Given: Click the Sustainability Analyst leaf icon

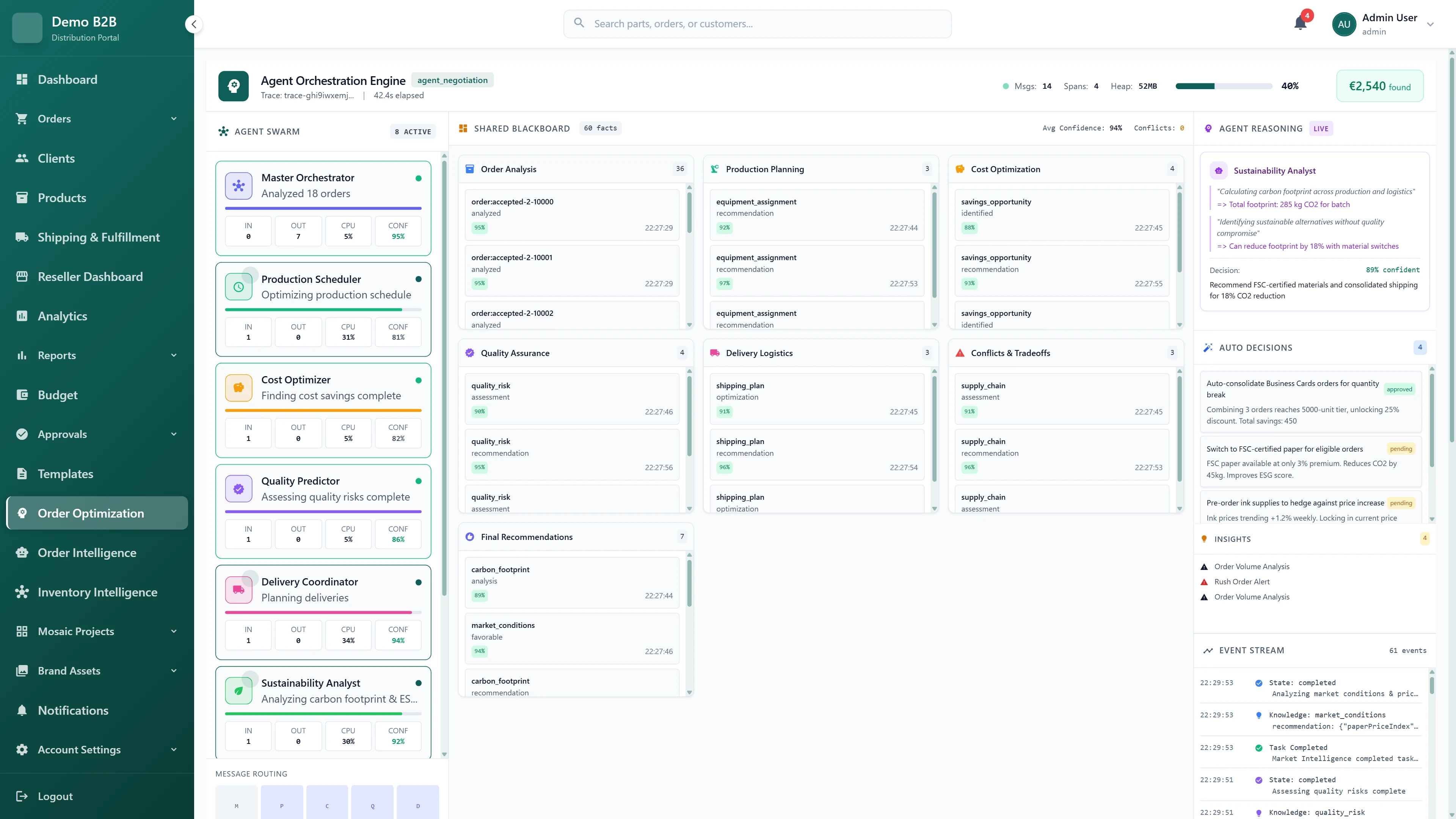Looking at the screenshot, I should click(238, 691).
